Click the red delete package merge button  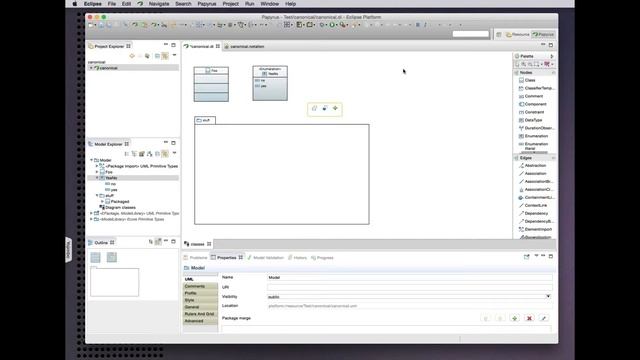tap(529, 318)
